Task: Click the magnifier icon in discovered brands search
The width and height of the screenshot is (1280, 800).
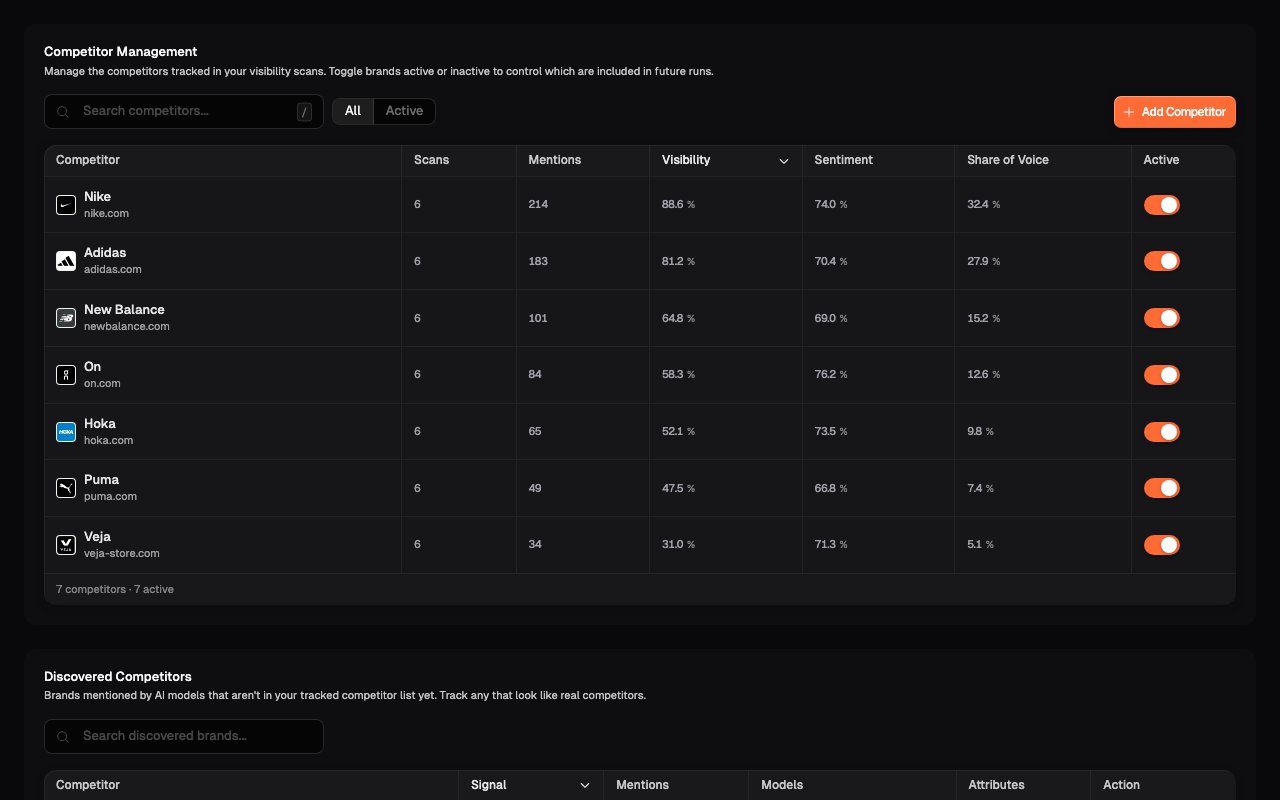Action: (x=63, y=737)
